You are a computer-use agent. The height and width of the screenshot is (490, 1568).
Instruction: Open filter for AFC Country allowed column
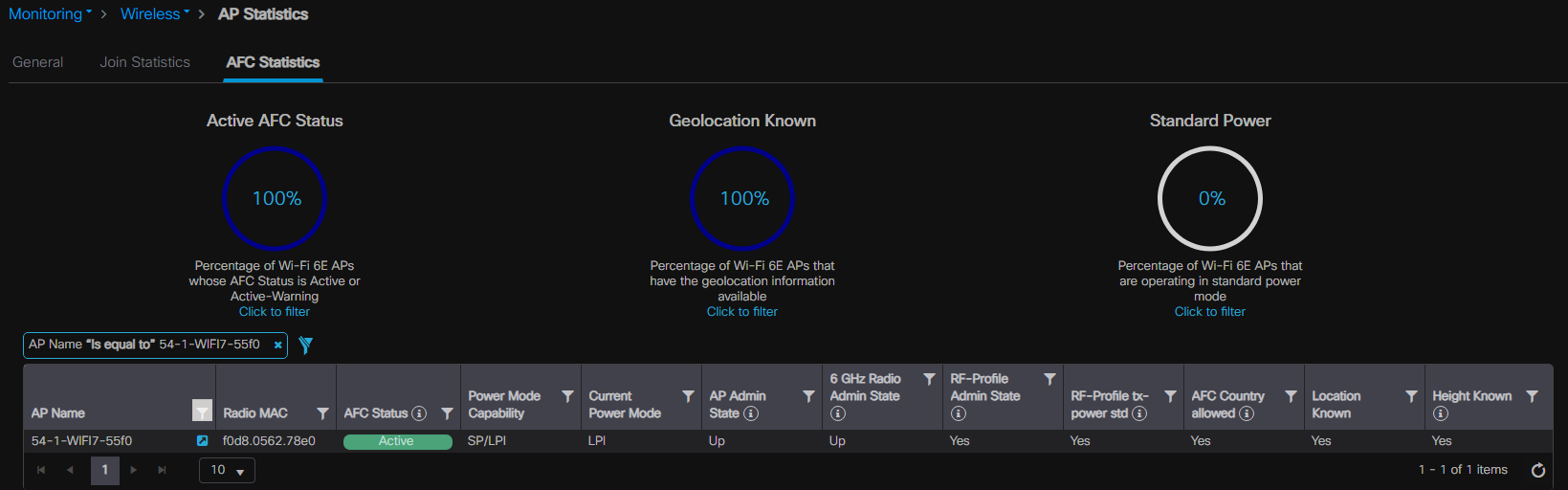pyautogui.click(x=1291, y=396)
